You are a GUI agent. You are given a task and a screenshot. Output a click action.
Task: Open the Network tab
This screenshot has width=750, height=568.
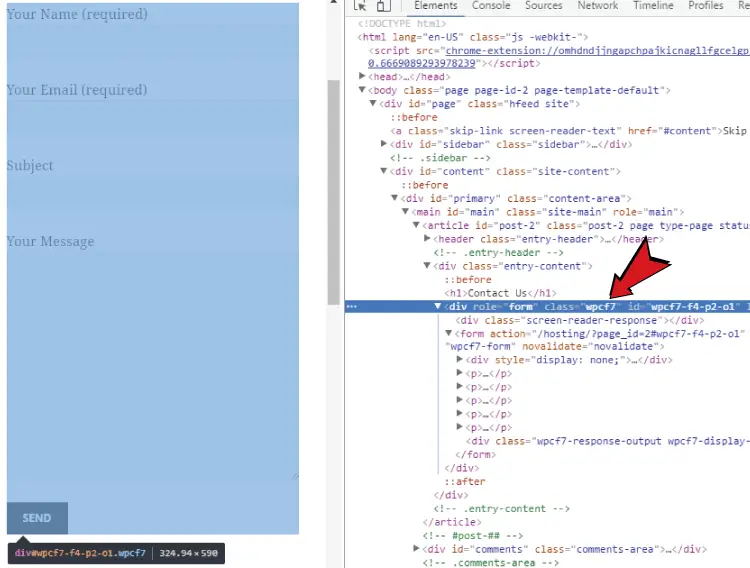point(597,6)
